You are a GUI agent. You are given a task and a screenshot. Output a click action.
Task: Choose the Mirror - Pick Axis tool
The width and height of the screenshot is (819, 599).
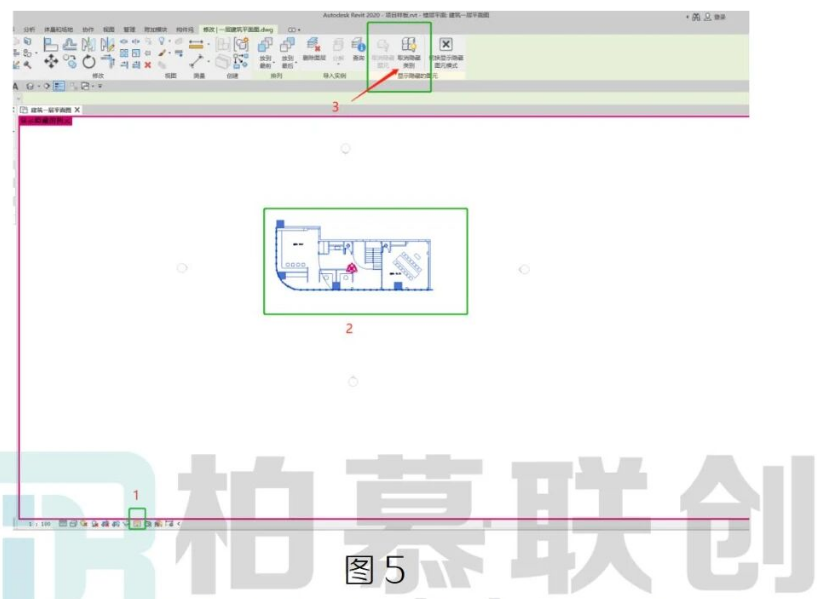click(x=89, y=46)
